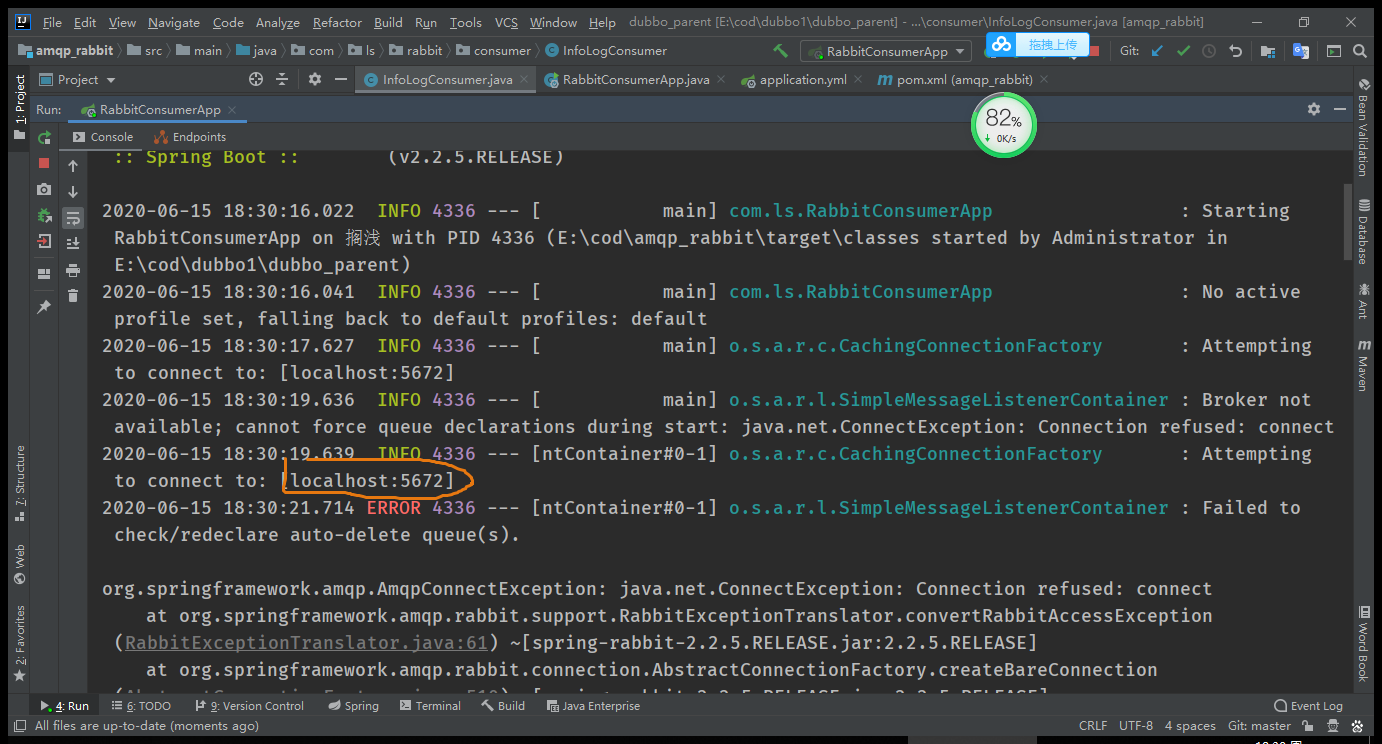Open Search Everywhere with the magnifier
The width and height of the screenshot is (1382, 744).
tap(1360, 50)
